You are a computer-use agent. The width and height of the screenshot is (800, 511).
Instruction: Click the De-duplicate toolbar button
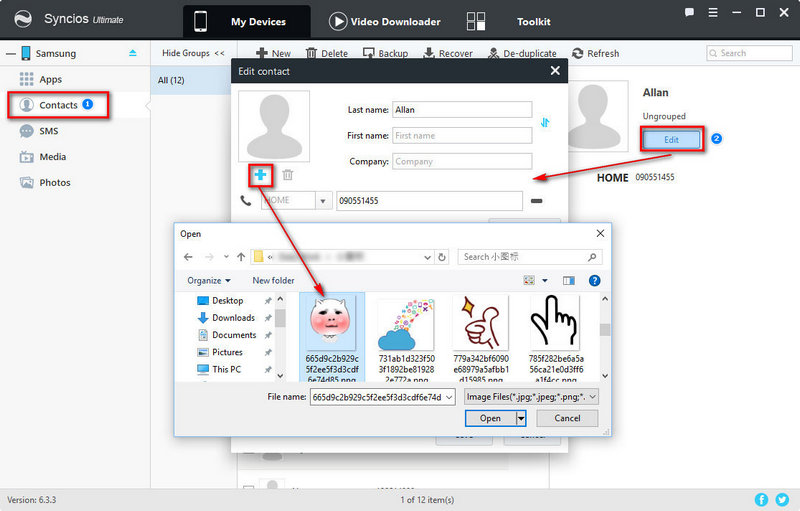(522, 53)
